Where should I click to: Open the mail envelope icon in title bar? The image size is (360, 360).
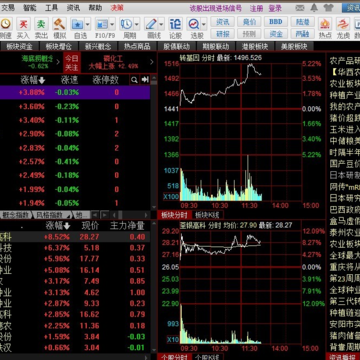[300, 8]
